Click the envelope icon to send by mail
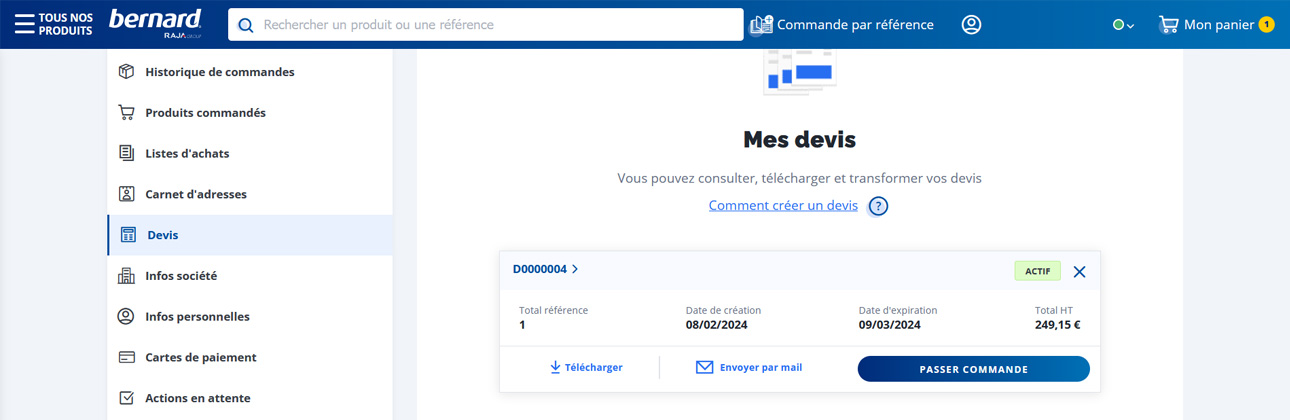This screenshot has height=420, width=1290. 704,368
